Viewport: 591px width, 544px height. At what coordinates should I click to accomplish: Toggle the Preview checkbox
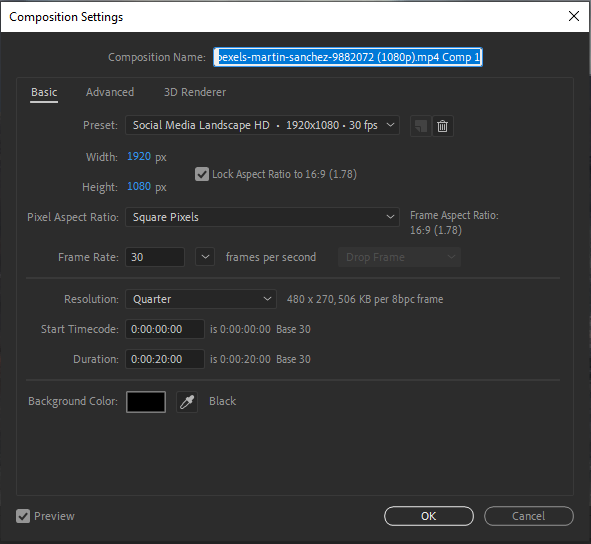pyautogui.click(x=23, y=516)
